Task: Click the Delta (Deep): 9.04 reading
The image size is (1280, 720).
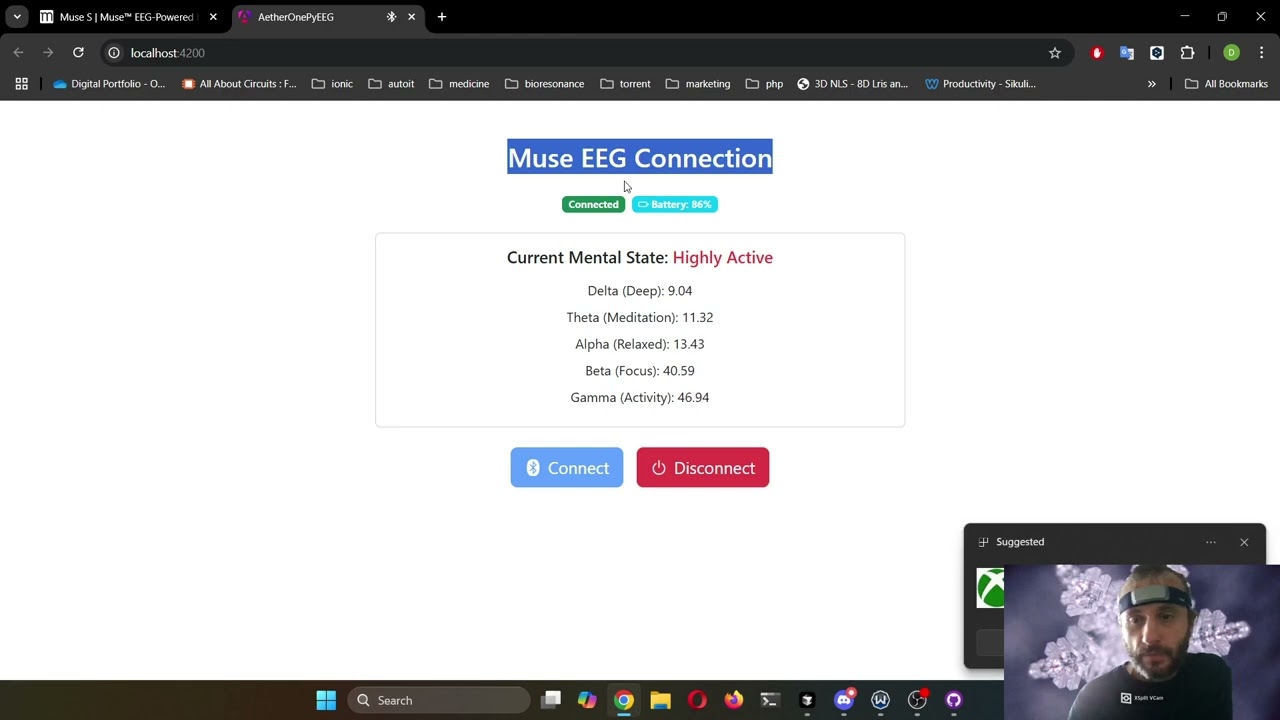Action: tap(640, 291)
